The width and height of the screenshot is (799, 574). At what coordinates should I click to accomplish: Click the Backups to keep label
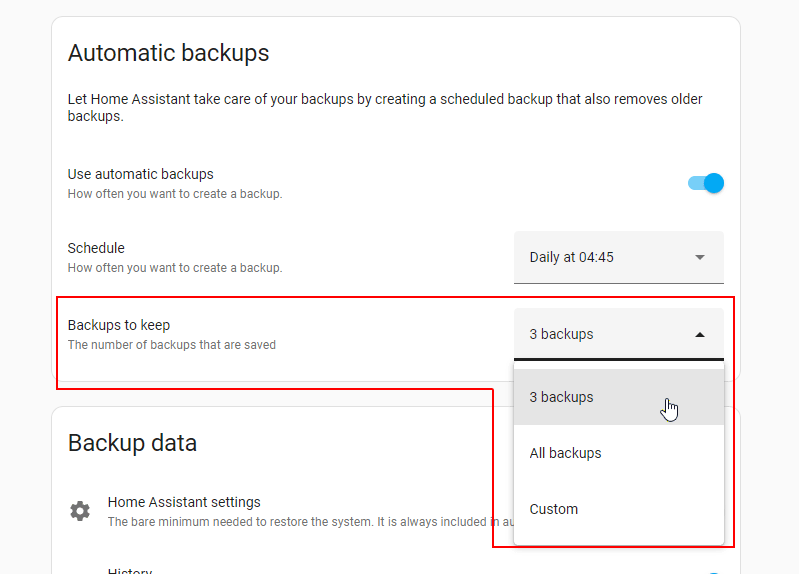coord(118,325)
